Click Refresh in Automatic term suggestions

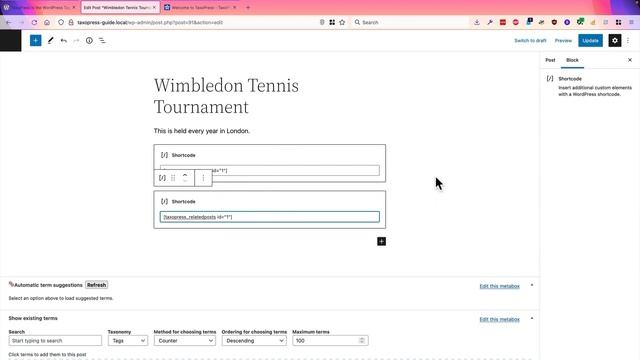click(x=96, y=285)
